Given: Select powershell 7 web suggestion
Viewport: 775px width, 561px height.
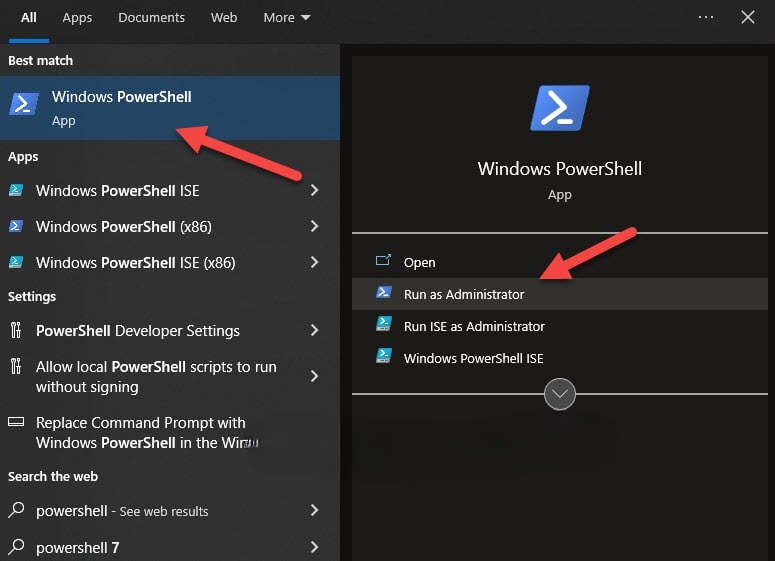Looking at the screenshot, I should coord(170,547).
